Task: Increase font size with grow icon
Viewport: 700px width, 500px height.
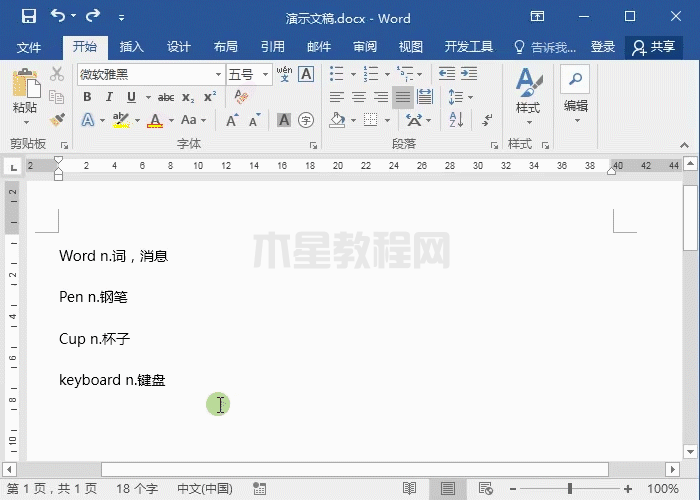Action: (x=232, y=120)
